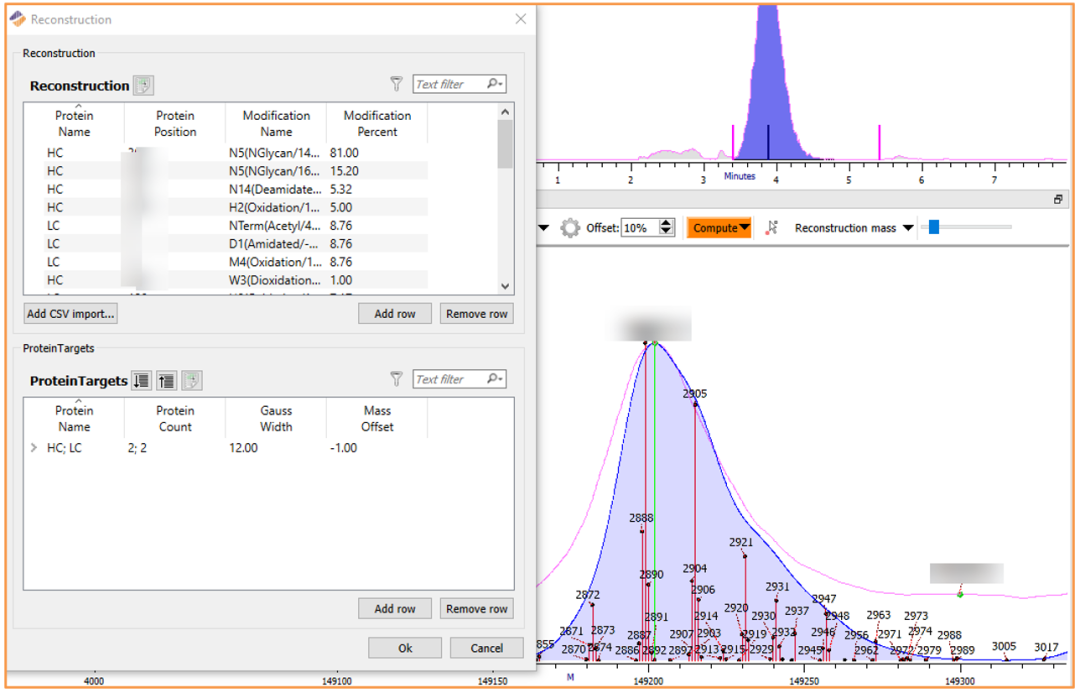The image size is (1080, 693).
Task: Click the 2905 peak label in spectrum
Action: click(694, 393)
